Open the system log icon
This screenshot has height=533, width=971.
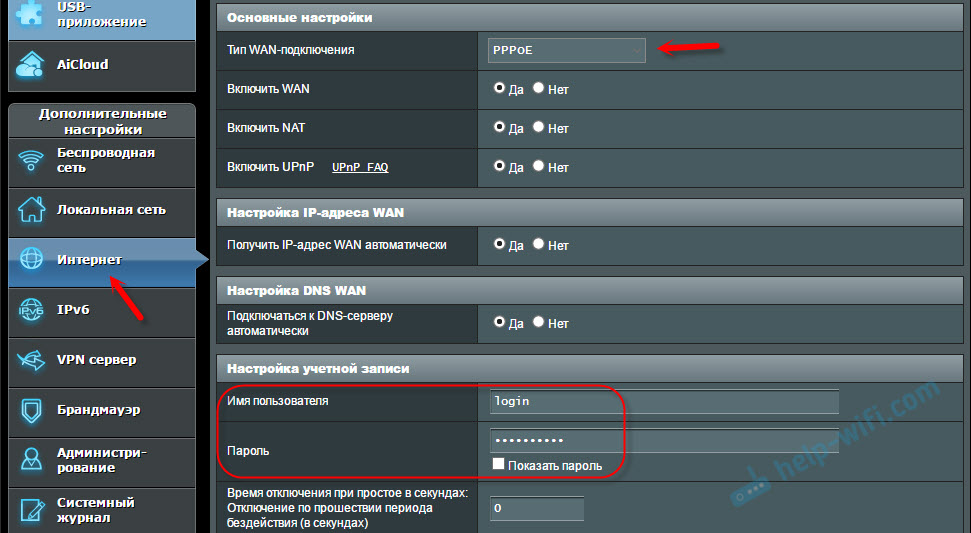pyautogui.click(x=32, y=510)
